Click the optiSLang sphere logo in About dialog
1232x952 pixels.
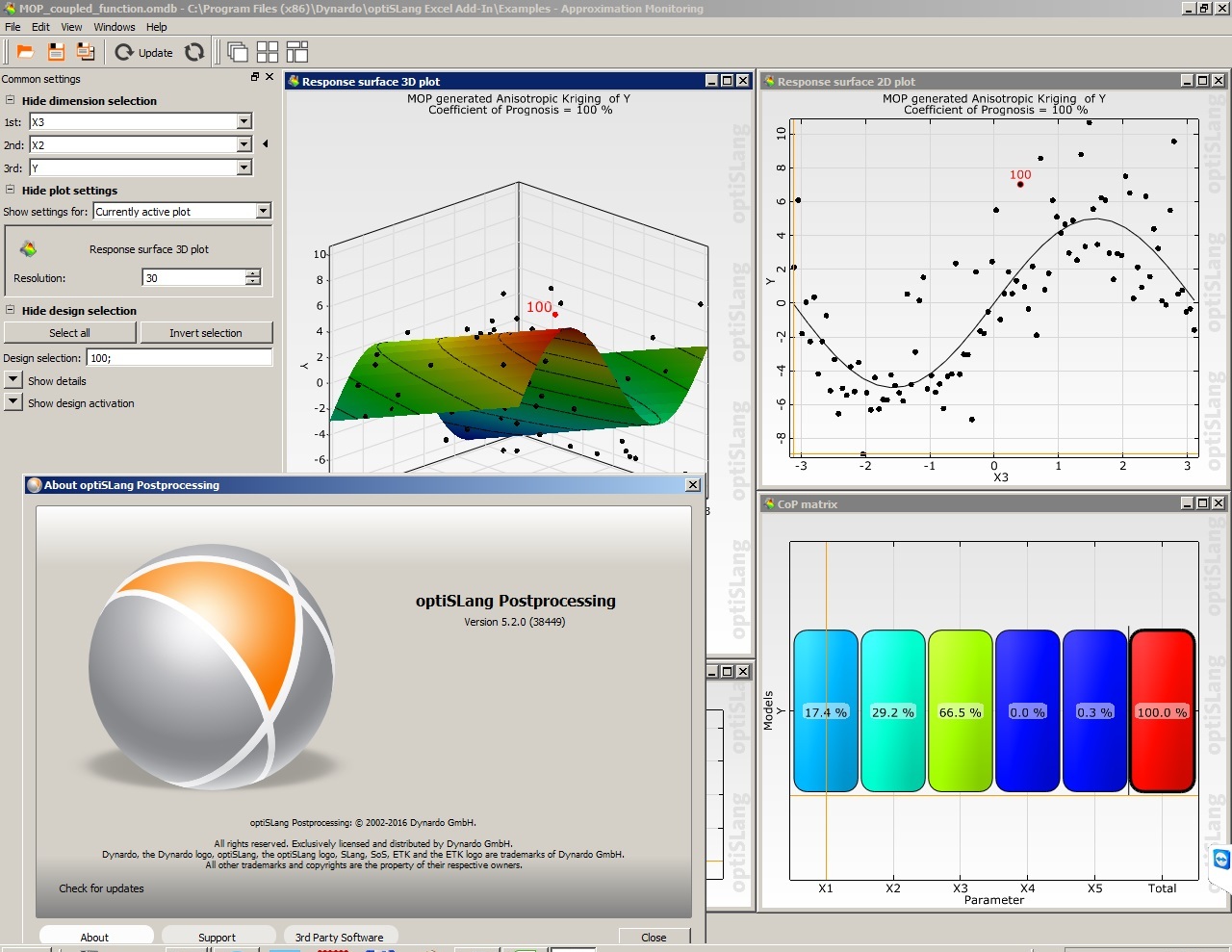tap(212, 667)
